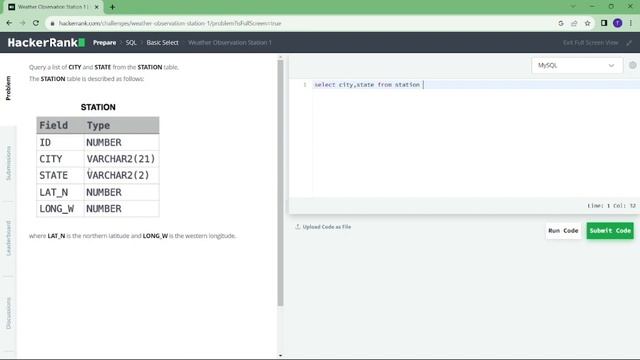Viewport: 640px width, 360px height.
Task: Select the STATE field cell
Action: tap(60, 175)
